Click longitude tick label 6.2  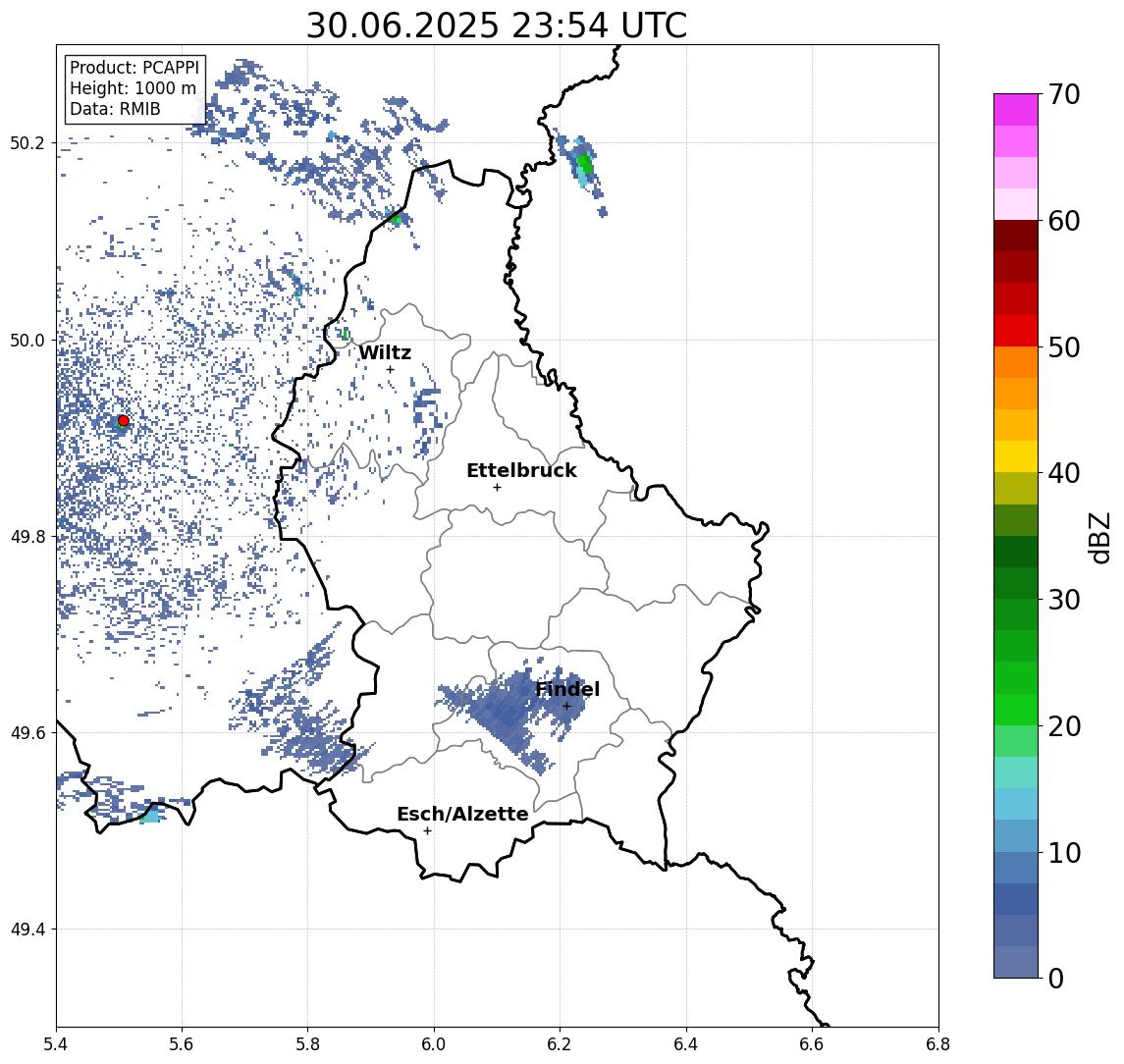pyautogui.click(x=560, y=1044)
